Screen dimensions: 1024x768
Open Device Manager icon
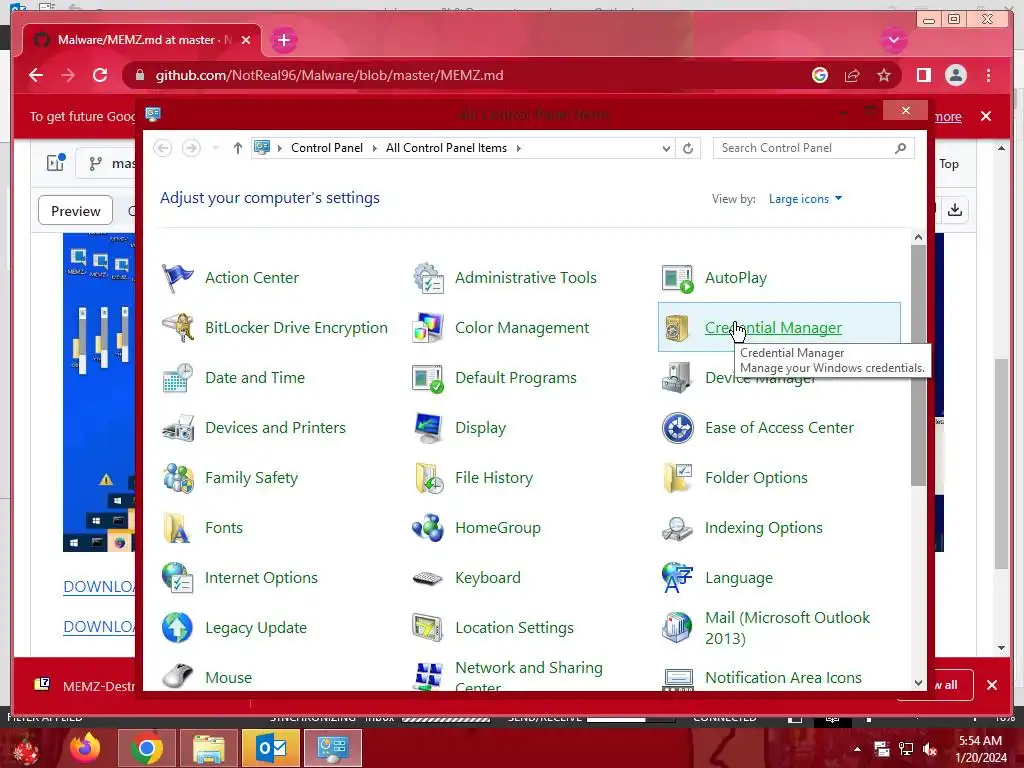[x=677, y=378]
